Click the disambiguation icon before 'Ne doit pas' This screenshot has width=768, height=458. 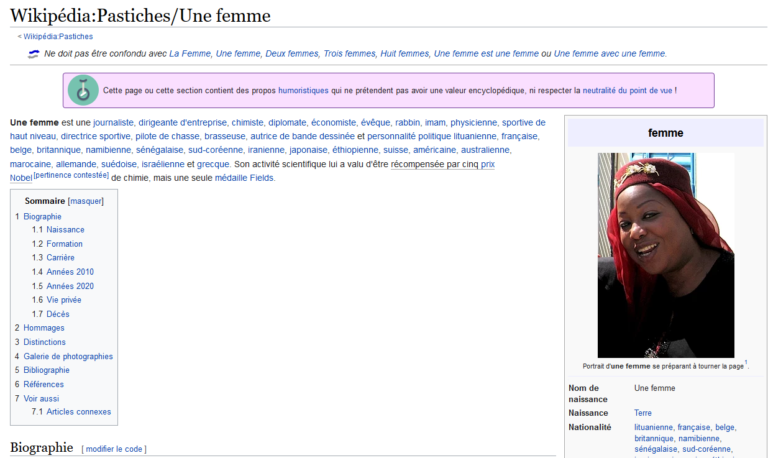pyautogui.click(x=33, y=54)
